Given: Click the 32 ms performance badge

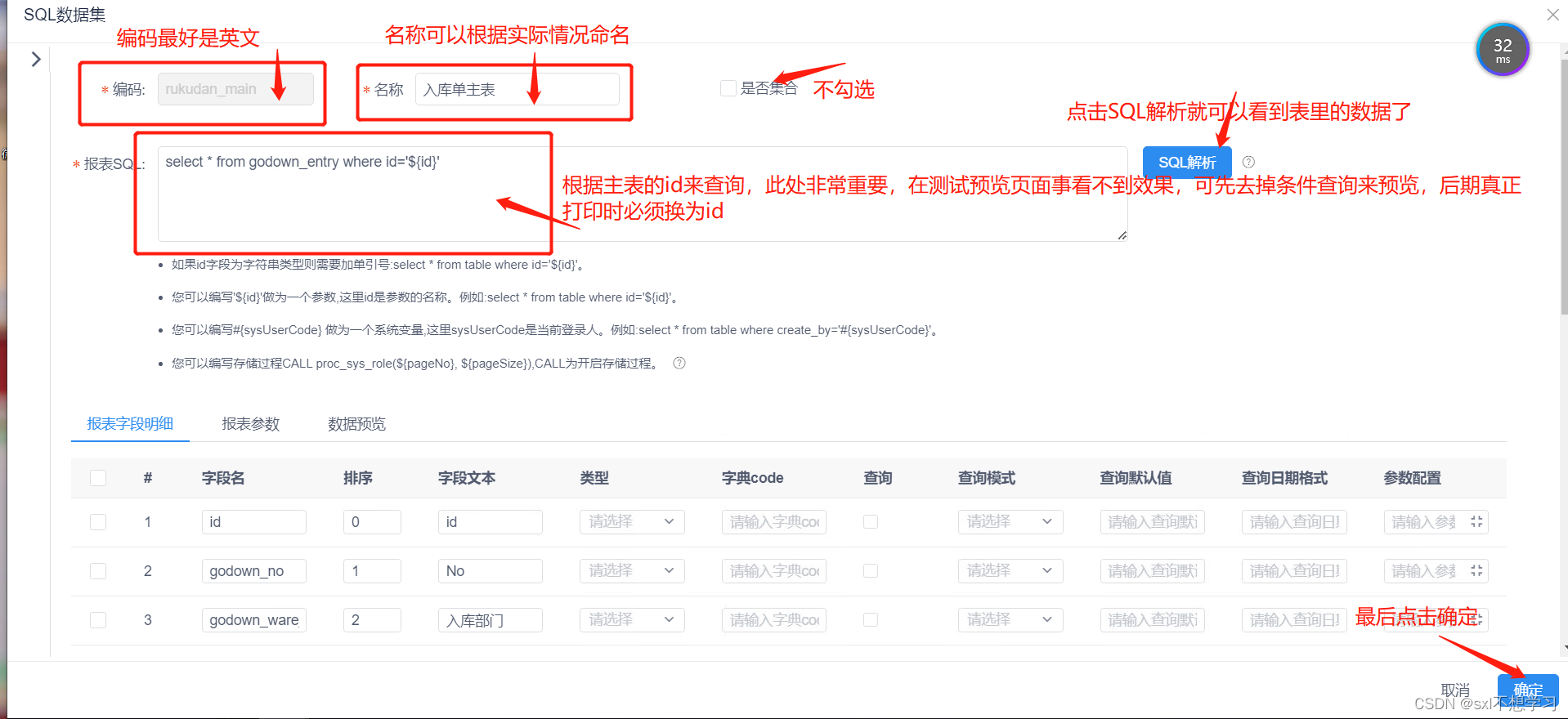Looking at the screenshot, I should 1503,50.
